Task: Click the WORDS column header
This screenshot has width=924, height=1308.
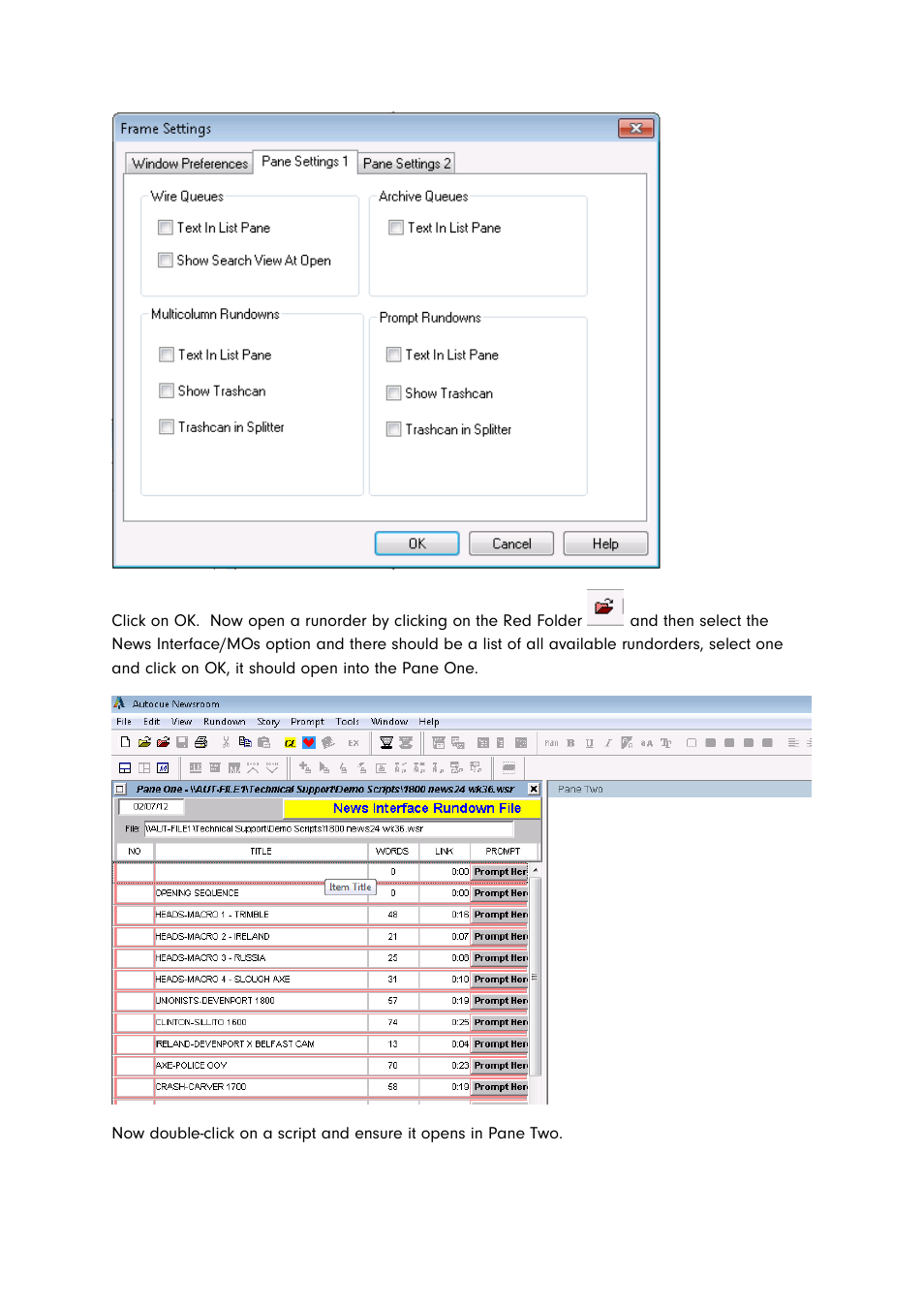Action: (x=392, y=852)
